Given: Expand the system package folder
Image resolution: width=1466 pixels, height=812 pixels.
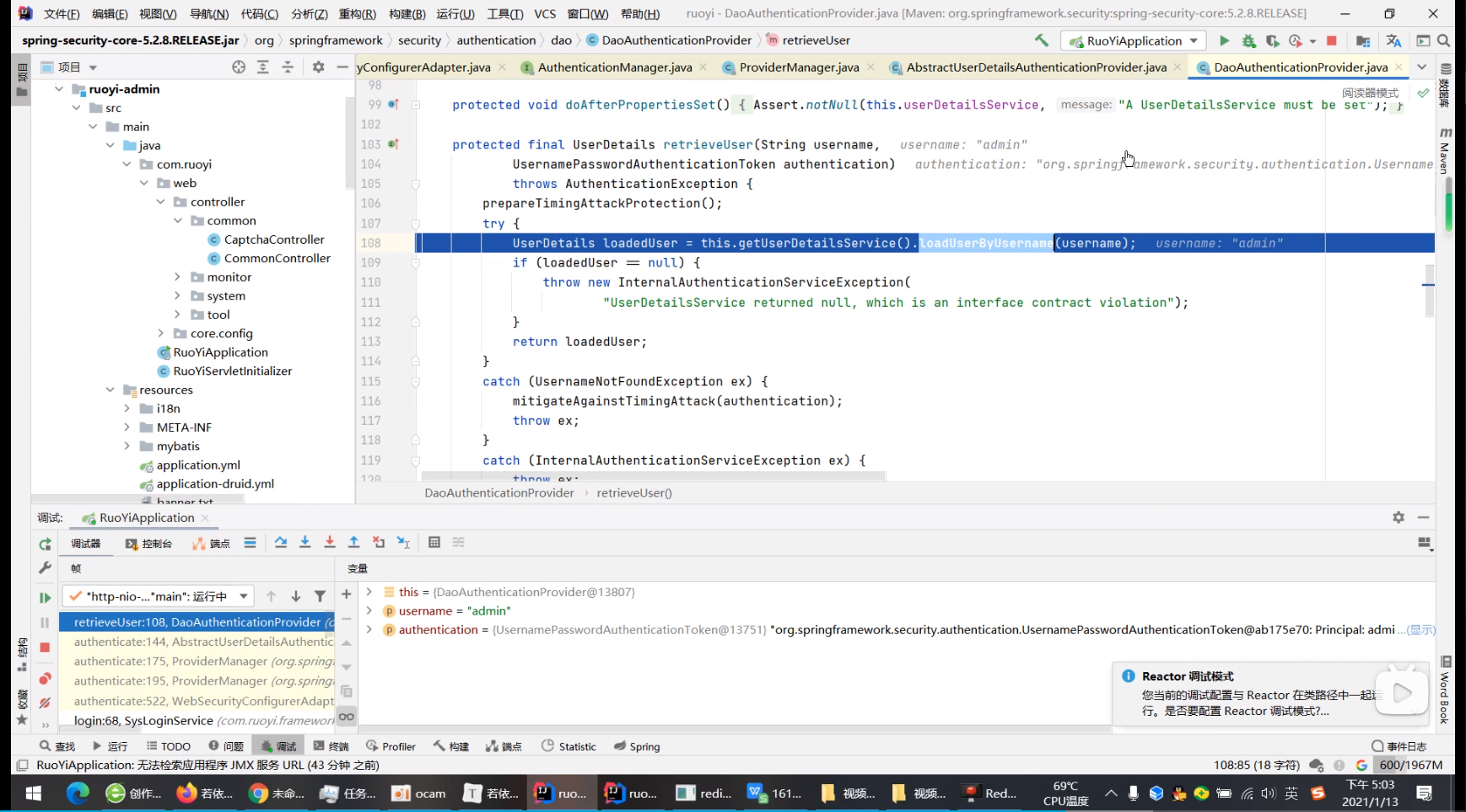Looking at the screenshot, I should pyautogui.click(x=177, y=296).
